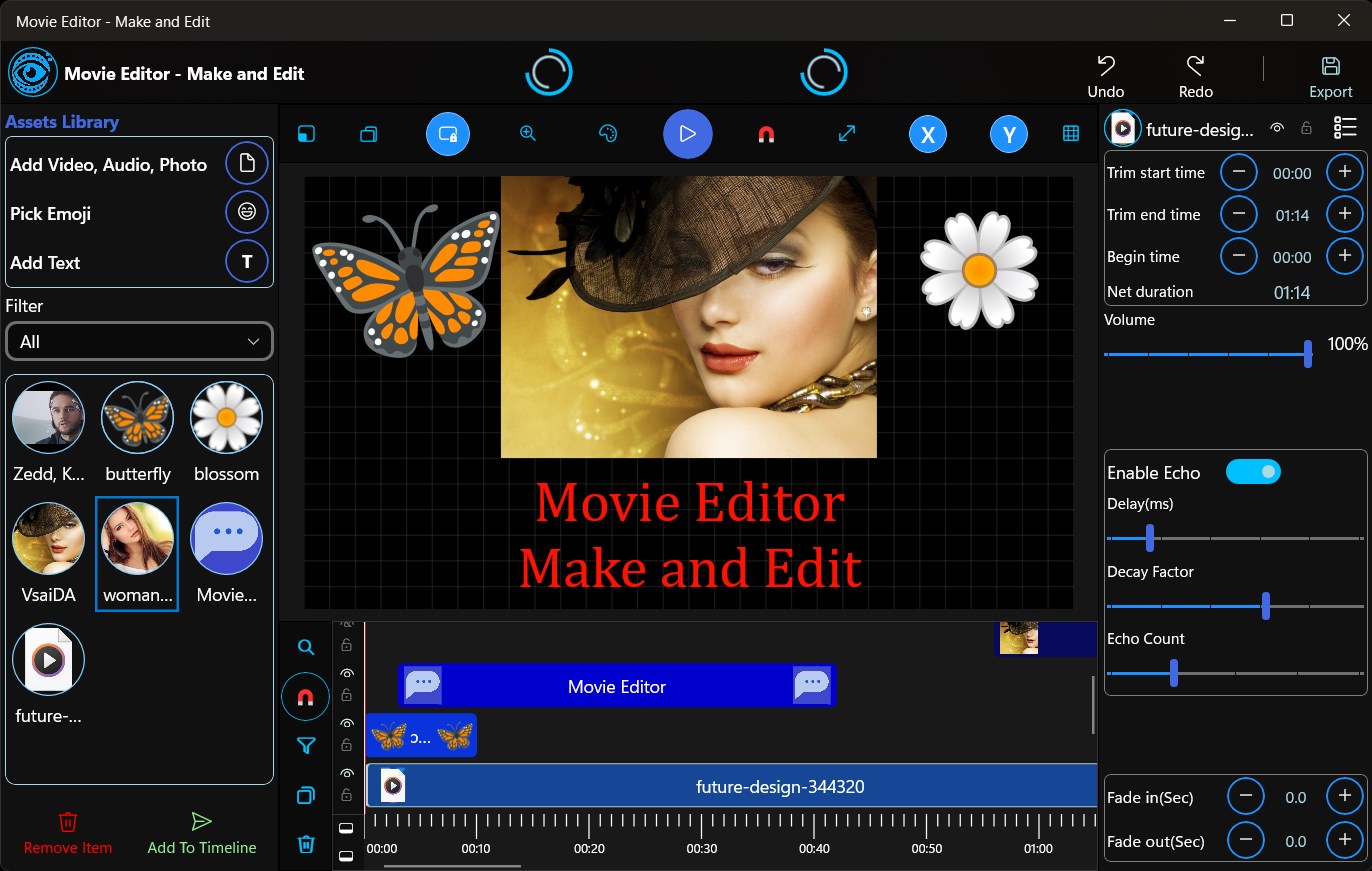Click Export in the top bar
Screen dimensions: 1372x871
point(1330,74)
